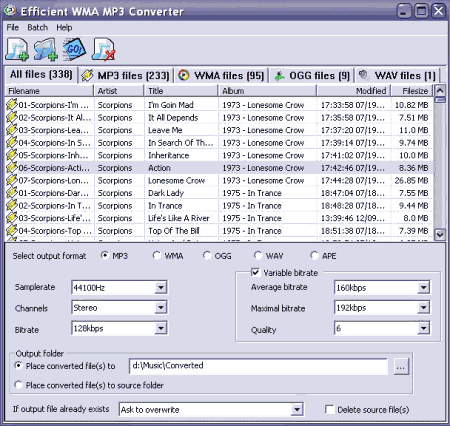
Task: Open the If output file exists dropdown
Action: click(x=297, y=409)
